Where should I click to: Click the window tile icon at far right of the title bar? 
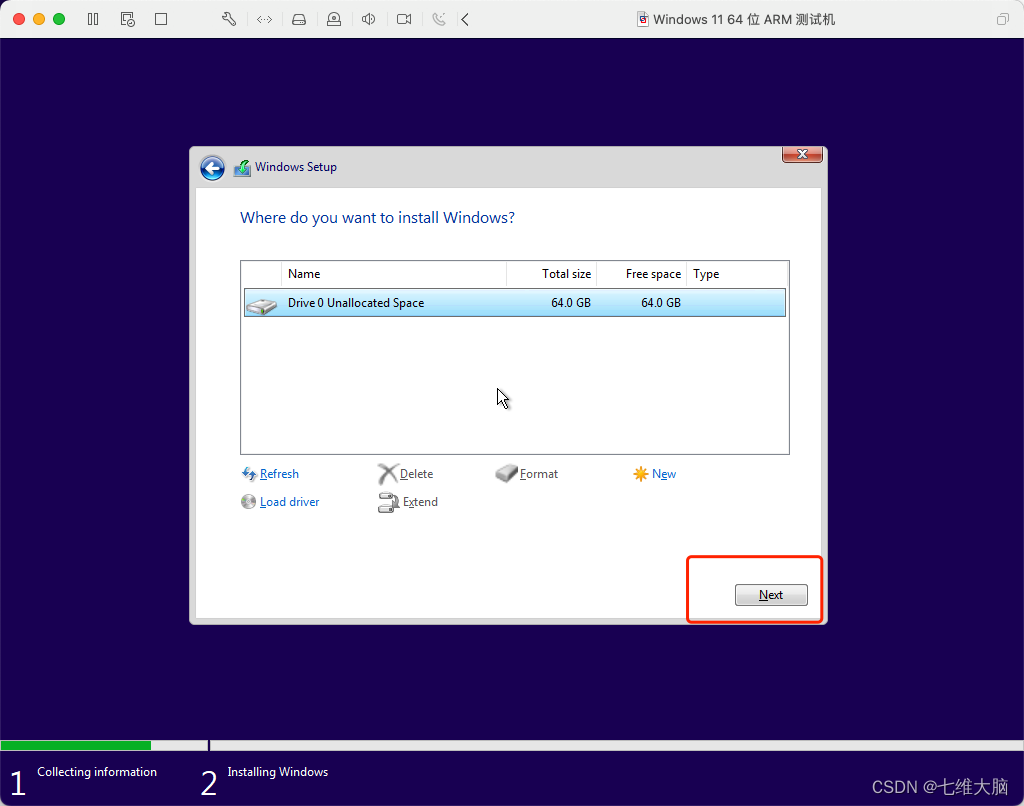[x=1002, y=20]
